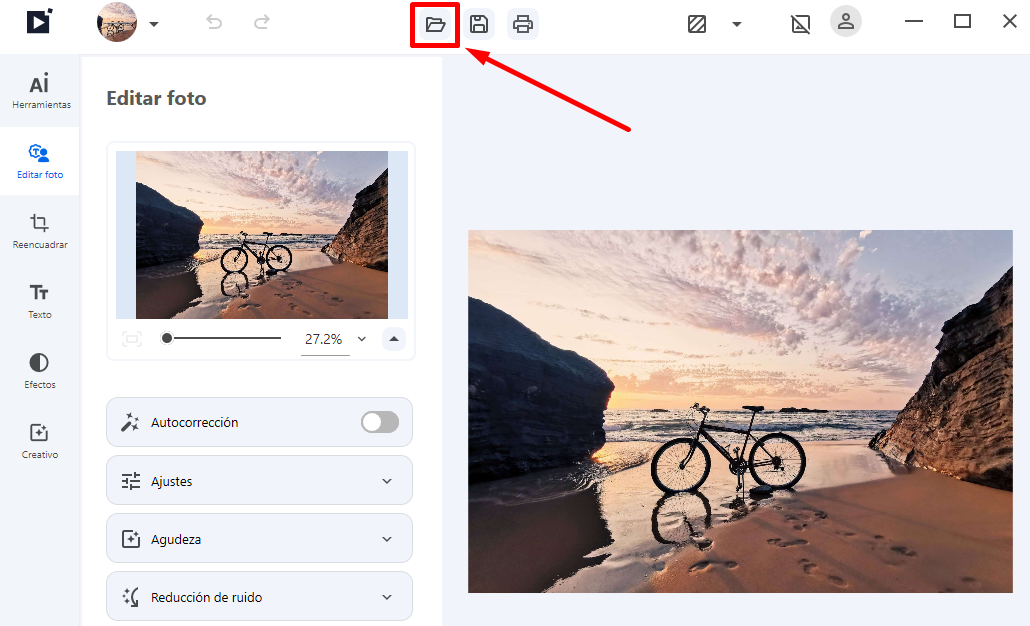The image size is (1030, 626).
Task: Open a file with the folder icon
Action: pyautogui.click(x=435, y=25)
